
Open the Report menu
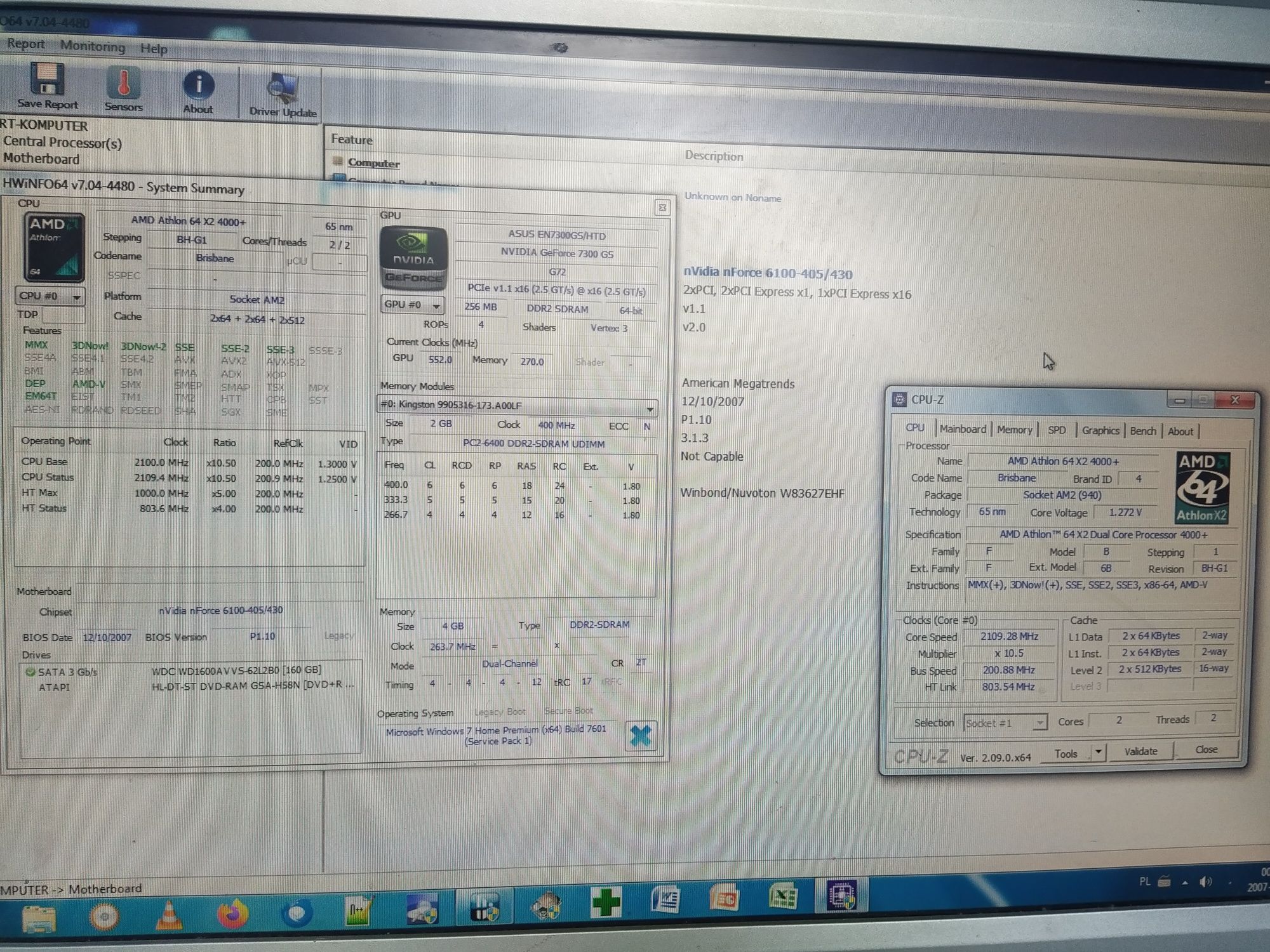point(26,44)
